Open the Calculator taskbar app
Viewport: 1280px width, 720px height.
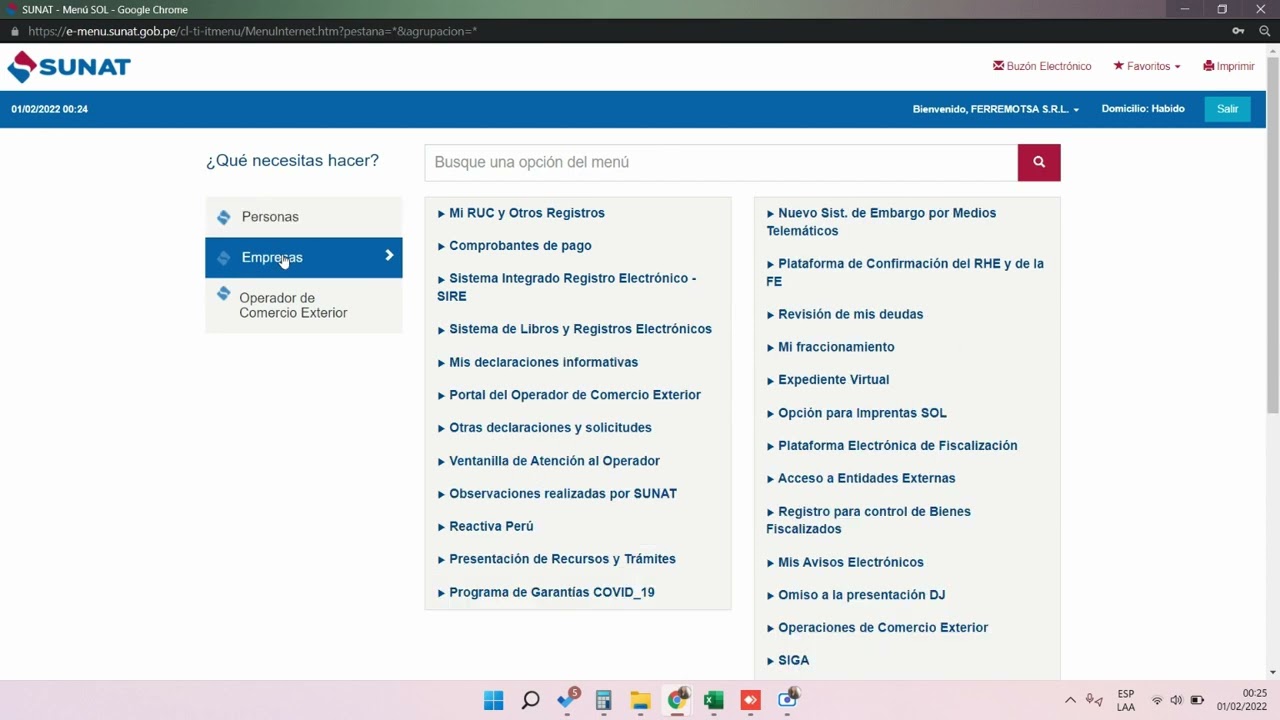click(603, 700)
